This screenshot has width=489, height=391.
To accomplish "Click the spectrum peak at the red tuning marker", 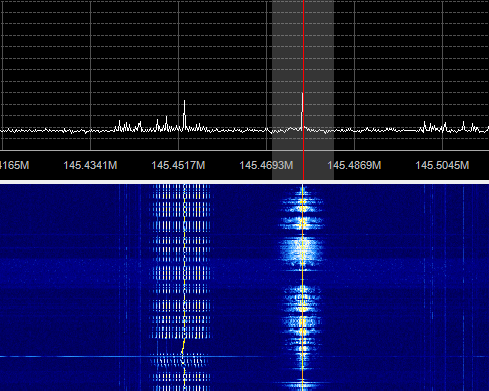I will click(x=302, y=110).
